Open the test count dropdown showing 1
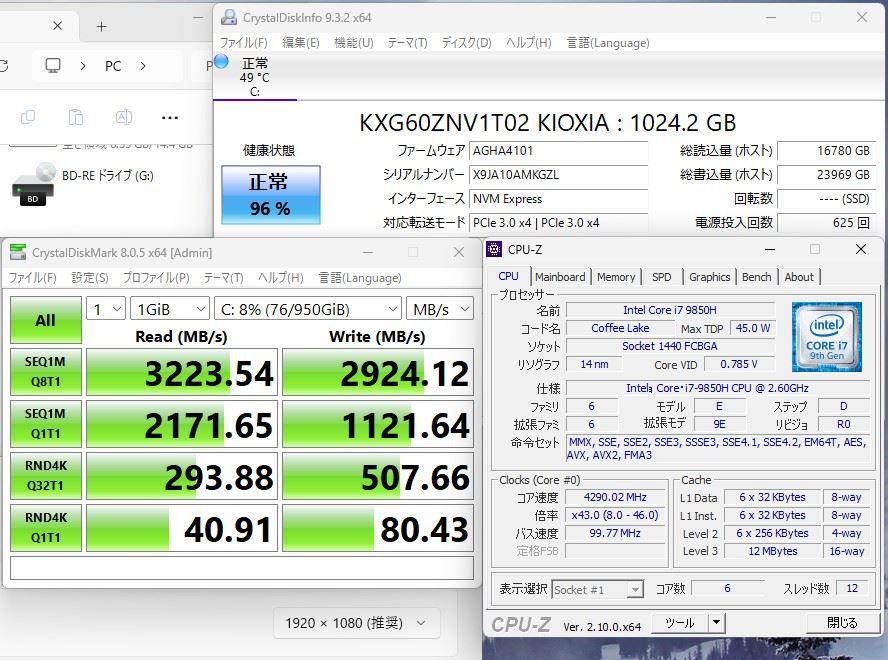 coord(106,309)
